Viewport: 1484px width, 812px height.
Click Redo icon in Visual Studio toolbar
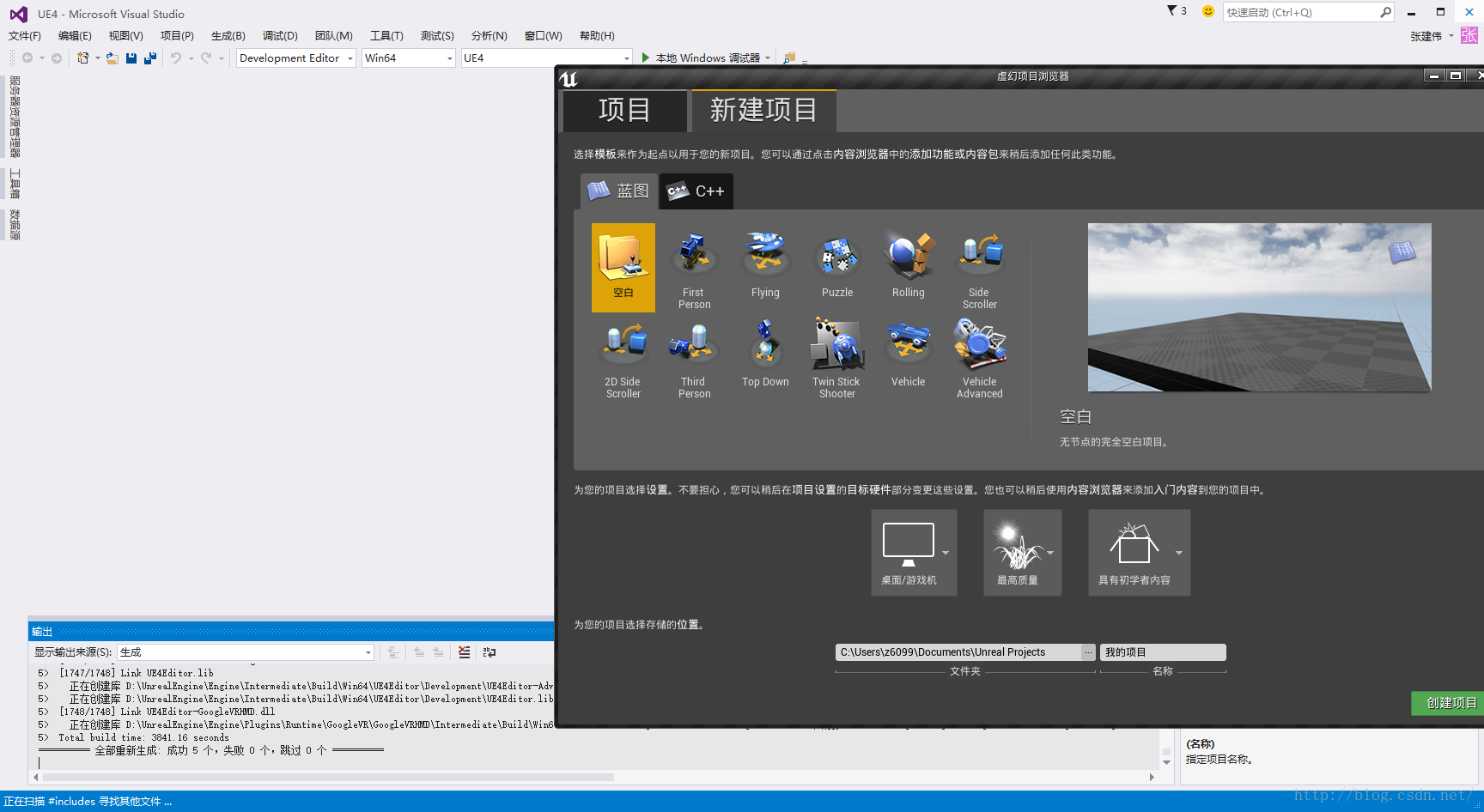206,58
